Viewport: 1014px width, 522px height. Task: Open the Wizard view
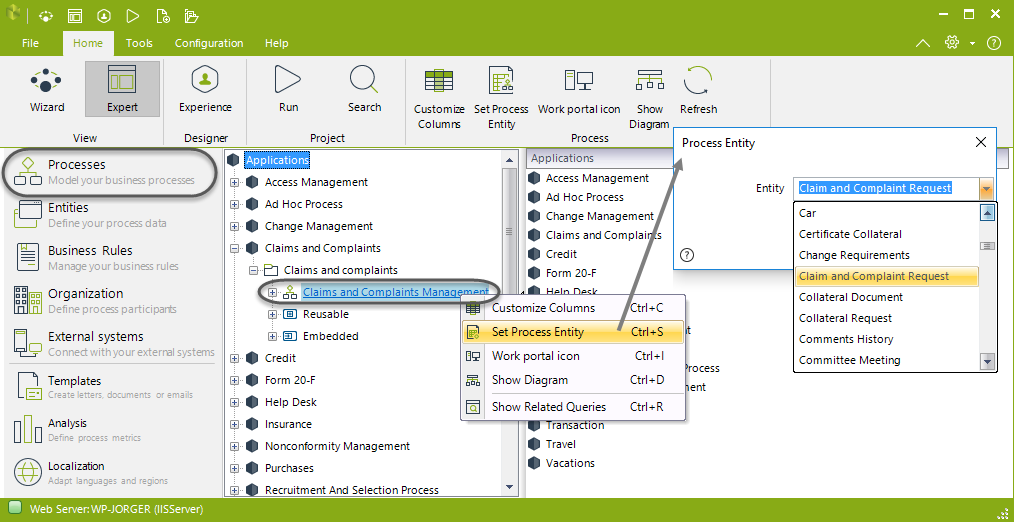click(47, 89)
